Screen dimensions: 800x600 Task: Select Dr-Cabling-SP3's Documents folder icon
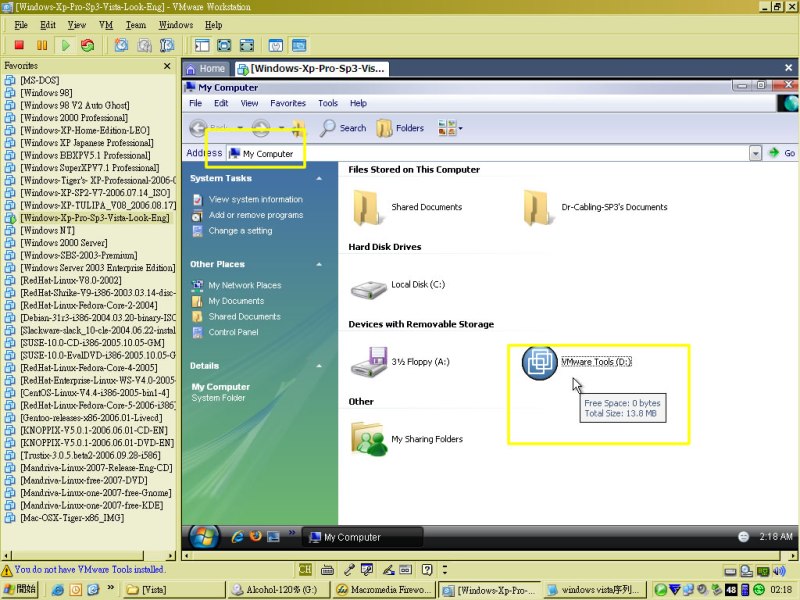coord(537,208)
